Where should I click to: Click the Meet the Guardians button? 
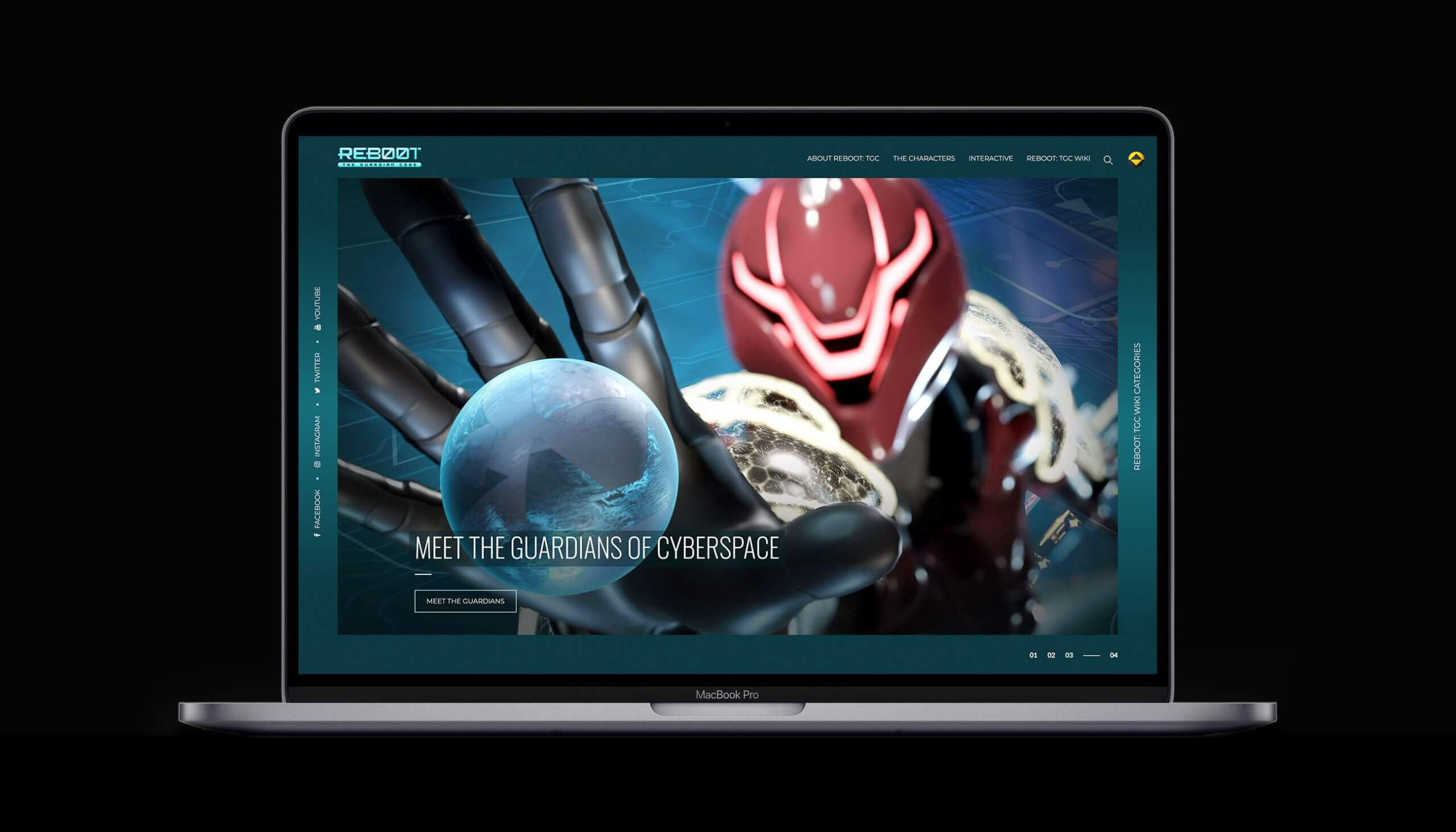point(465,601)
